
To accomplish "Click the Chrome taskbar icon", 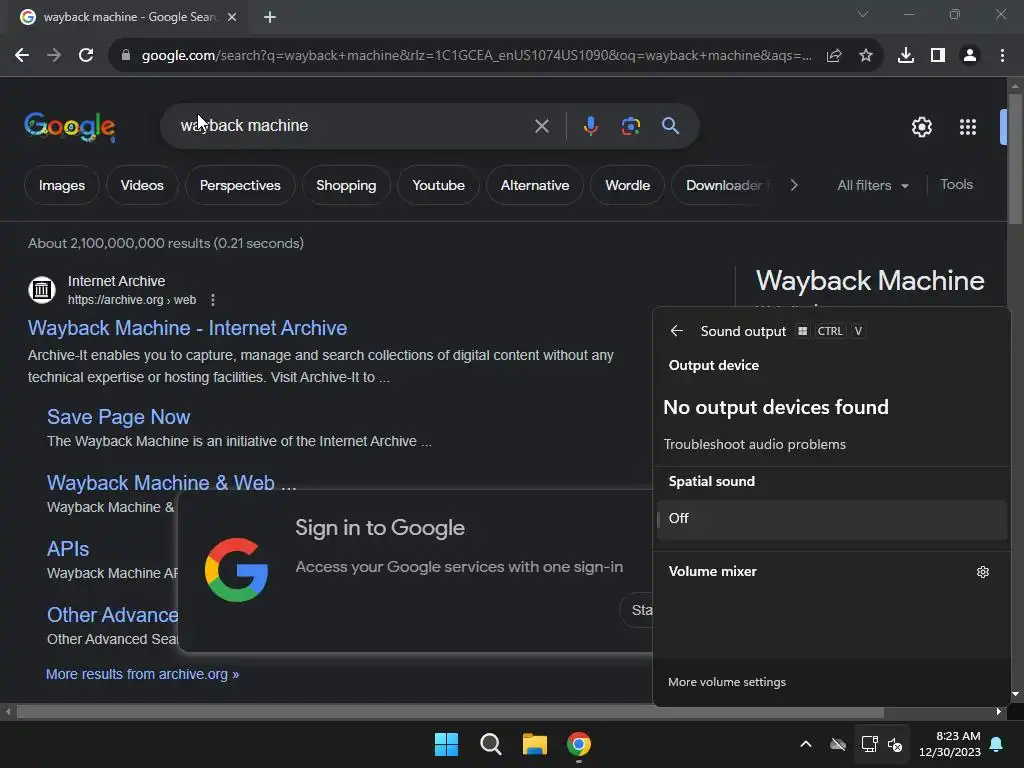I will [x=579, y=744].
